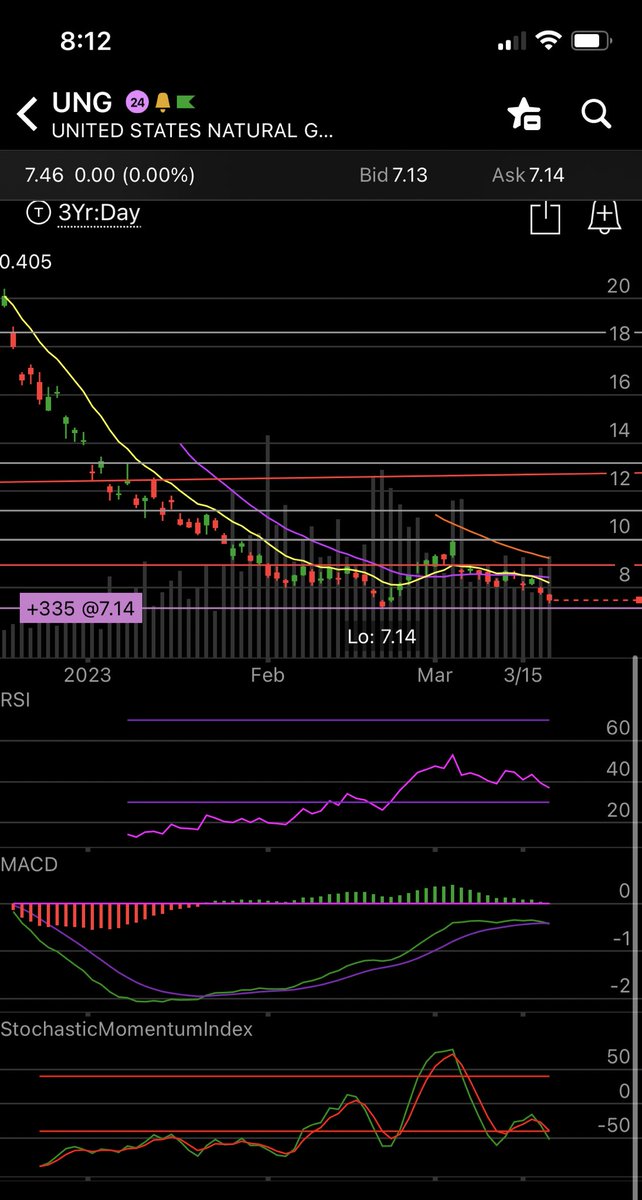The height and width of the screenshot is (1200, 642).
Task: Tap the purple 24 badge
Action: click(136, 102)
